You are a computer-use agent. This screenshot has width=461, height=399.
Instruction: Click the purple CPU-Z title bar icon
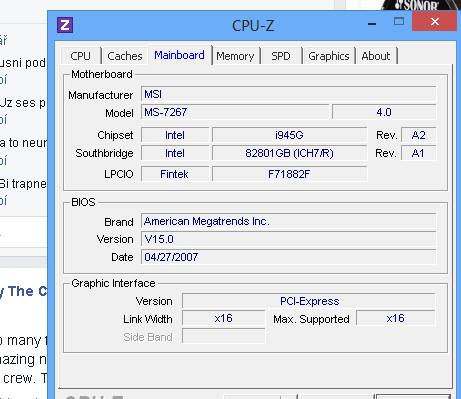[65, 25]
